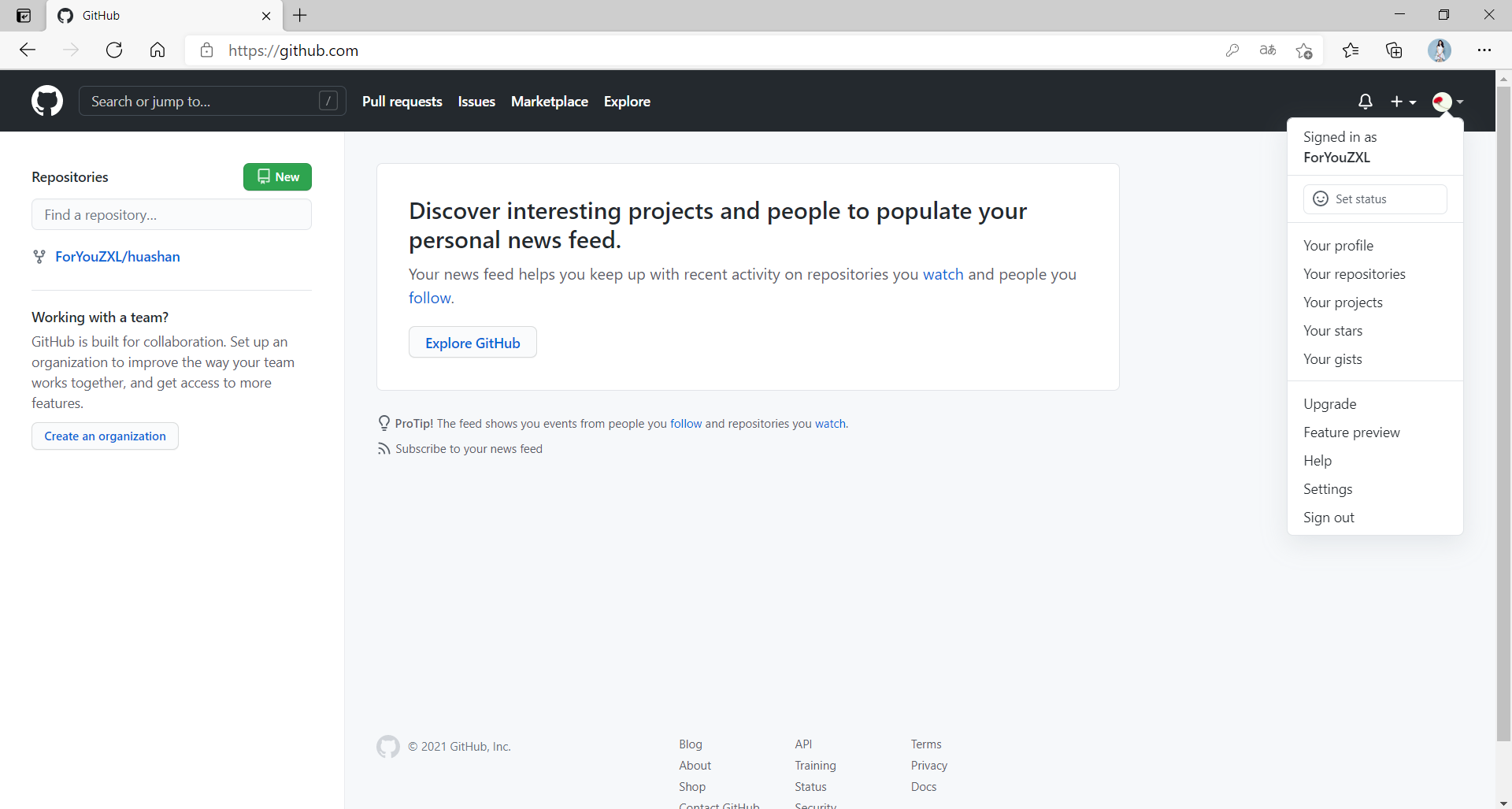
Task: Open Pull requests in top navigation
Action: tap(402, 102)
